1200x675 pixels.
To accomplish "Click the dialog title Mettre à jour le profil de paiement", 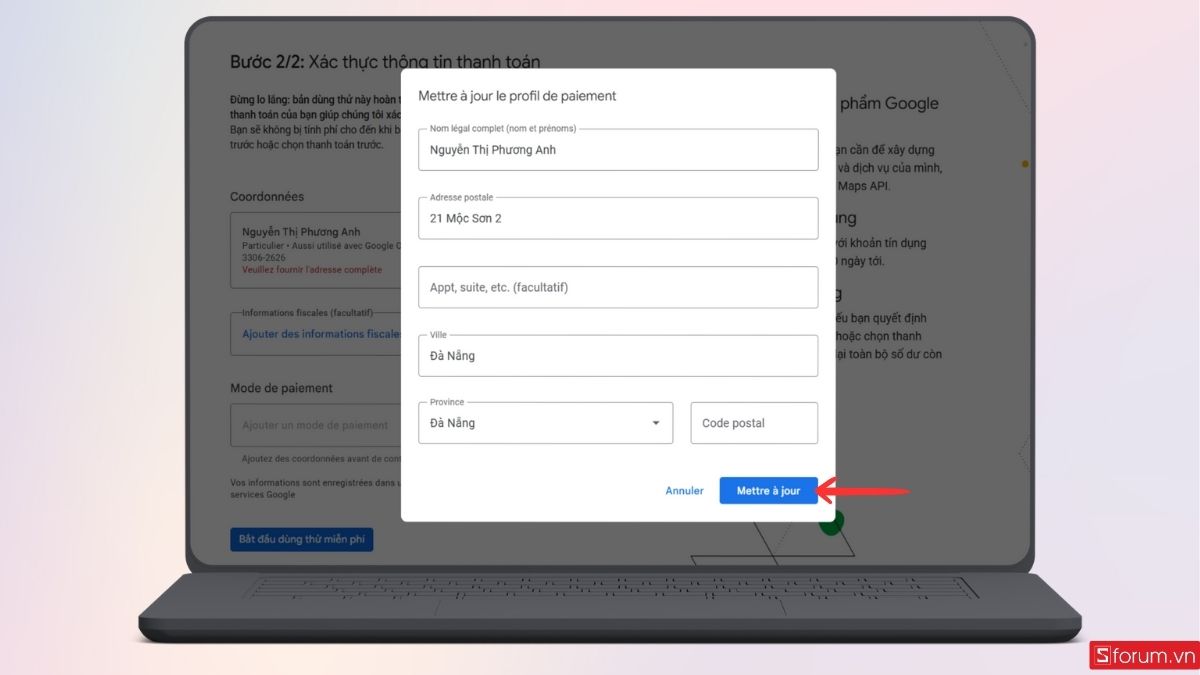I will point(517,96).
